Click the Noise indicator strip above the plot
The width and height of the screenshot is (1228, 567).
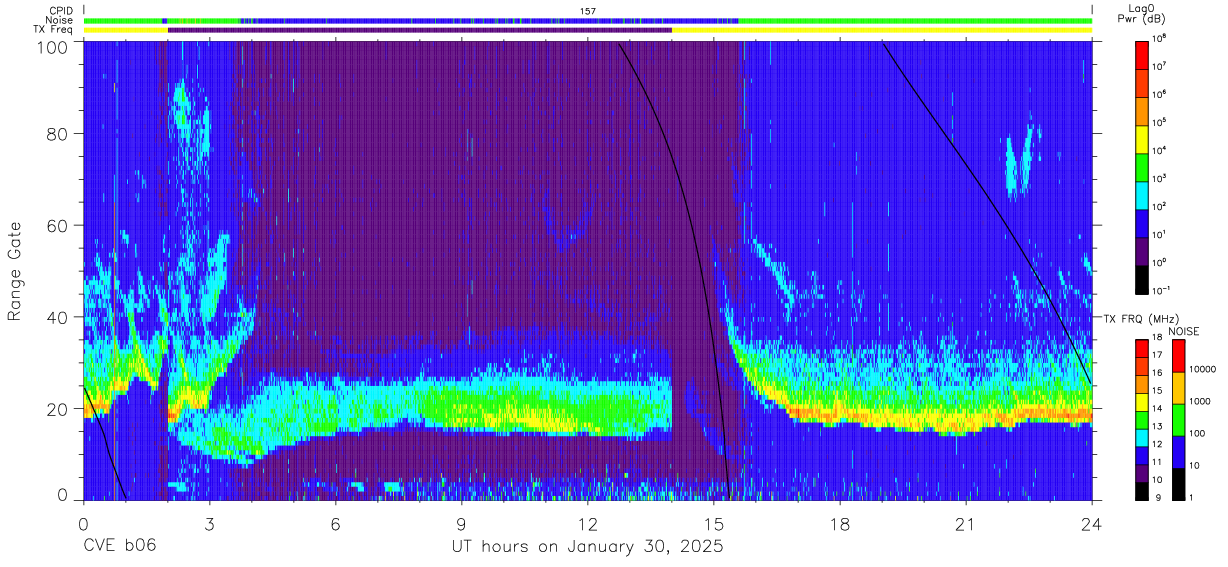point(588,20)
